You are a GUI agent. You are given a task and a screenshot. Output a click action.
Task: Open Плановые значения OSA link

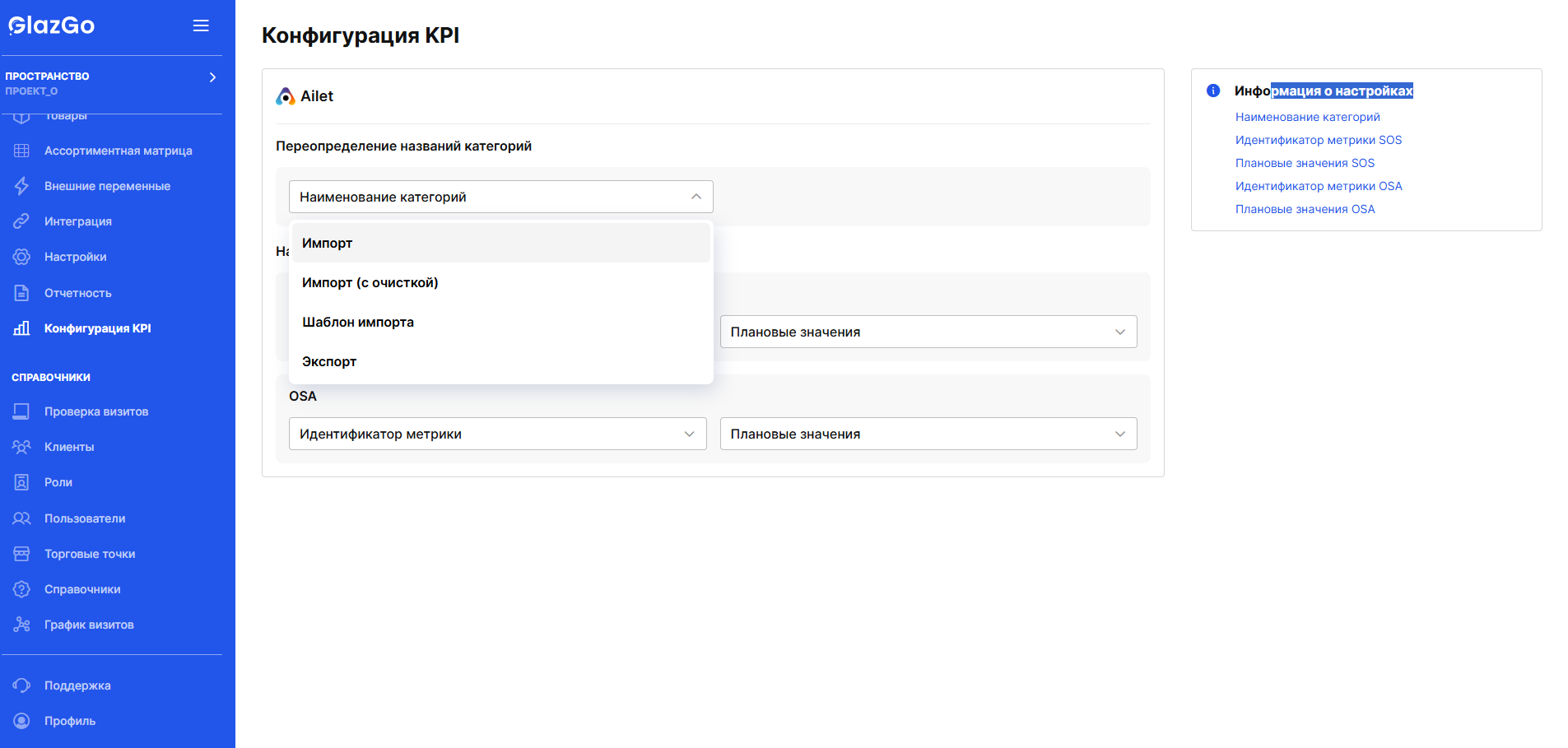pos(1305,209)
